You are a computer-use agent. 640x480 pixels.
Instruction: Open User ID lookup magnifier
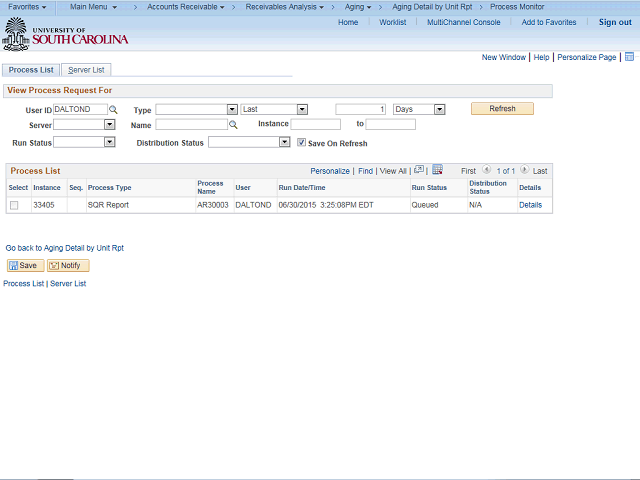(x=113, y=109)
